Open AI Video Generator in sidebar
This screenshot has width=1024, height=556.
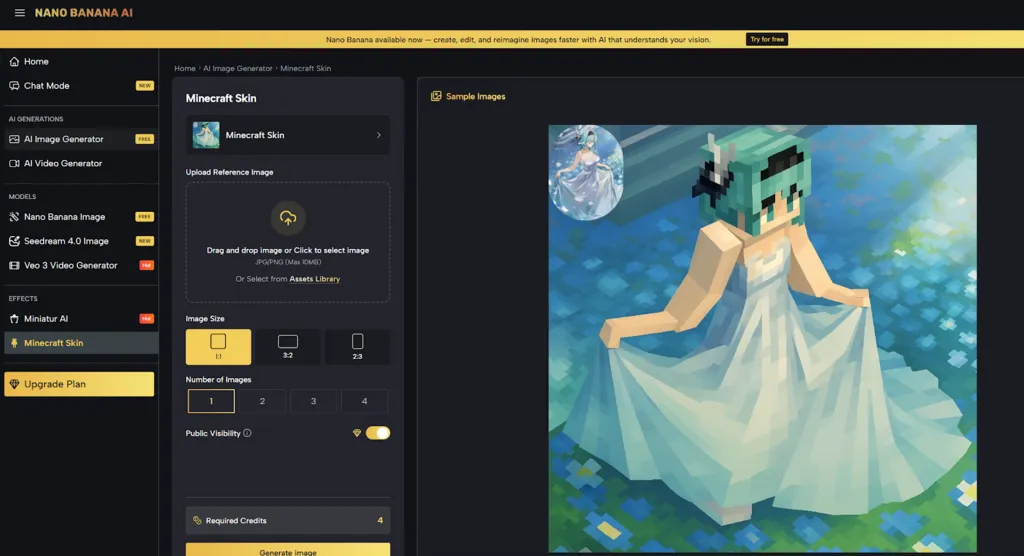[x=80, y=163]
